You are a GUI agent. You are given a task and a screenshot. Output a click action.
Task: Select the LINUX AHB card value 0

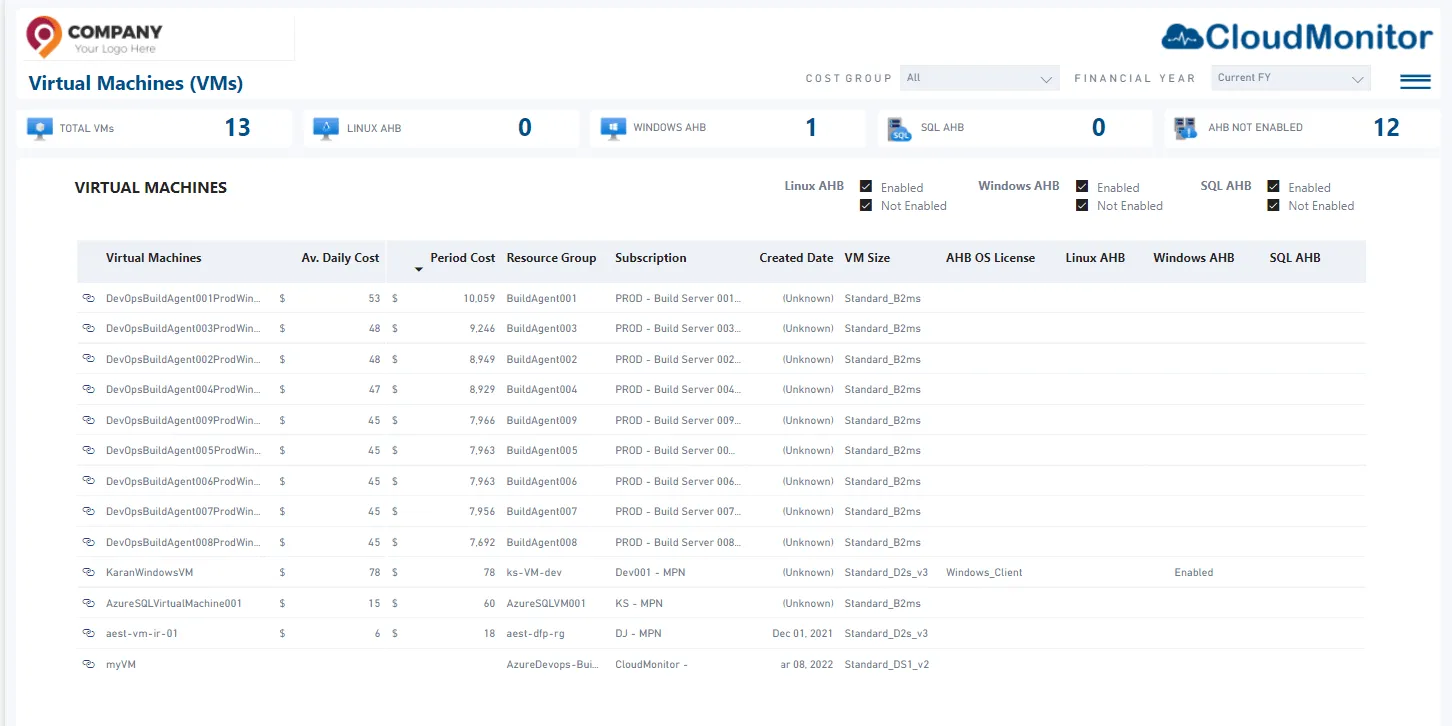tap(525, 128)
